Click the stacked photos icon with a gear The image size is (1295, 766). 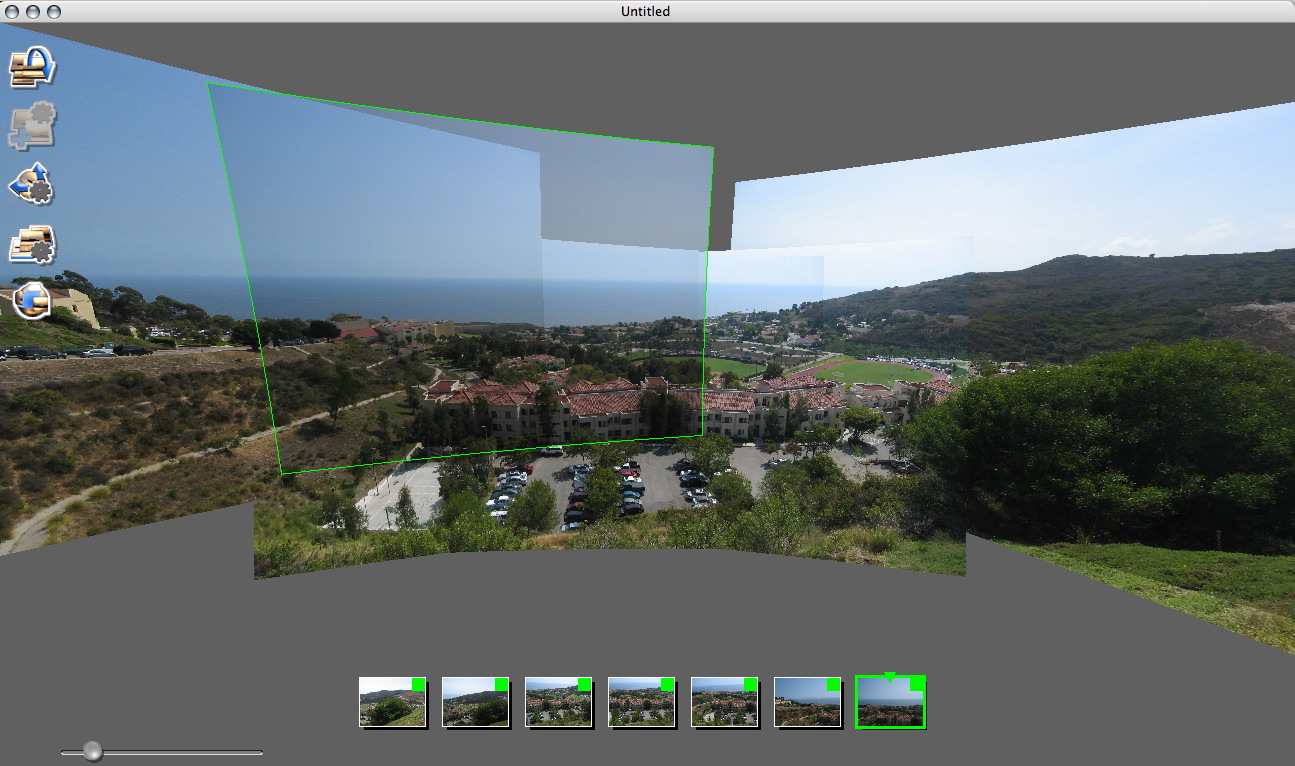pos(32,244)
